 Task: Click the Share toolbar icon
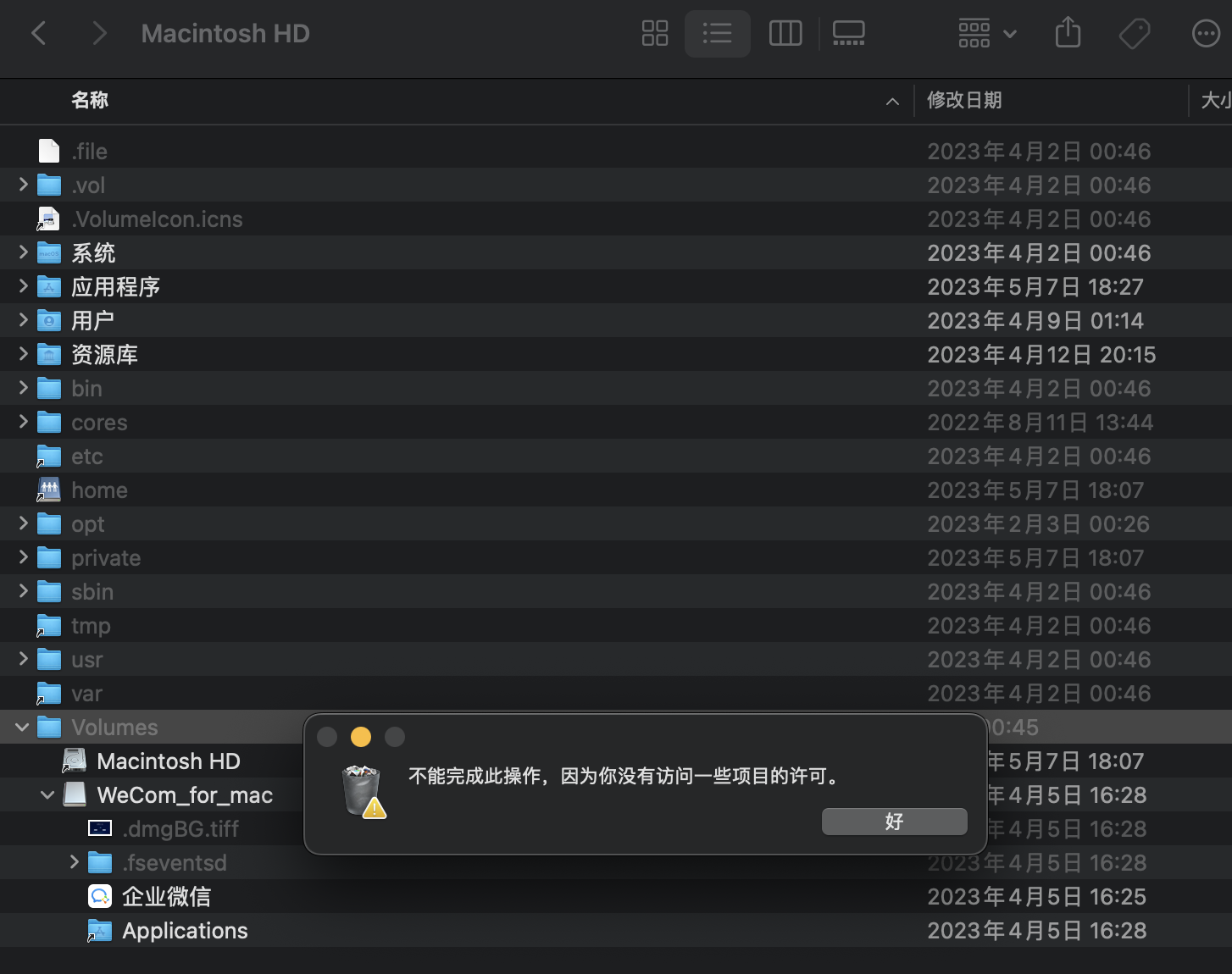point(1068,34)
